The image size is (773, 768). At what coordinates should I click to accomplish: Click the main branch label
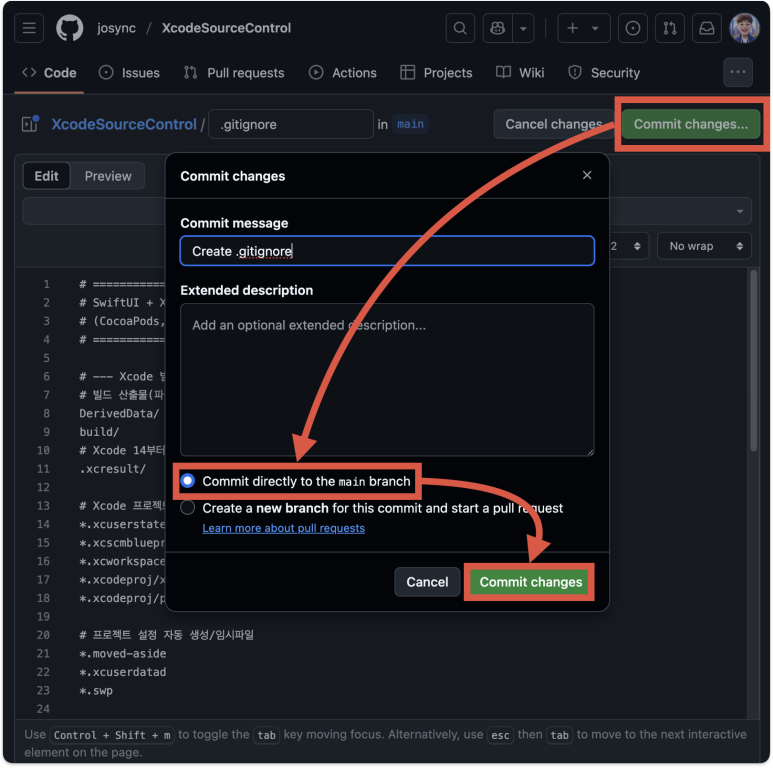click(410, 124)
